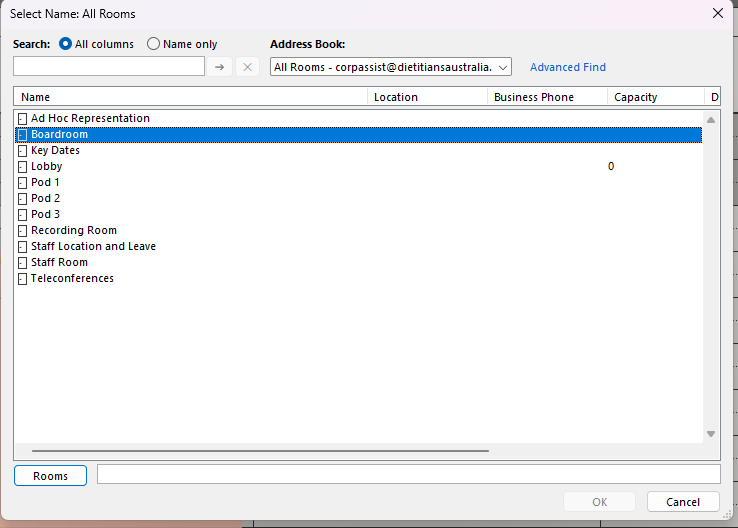
Task: Click the search go arrow button
Action: [219, 67]
